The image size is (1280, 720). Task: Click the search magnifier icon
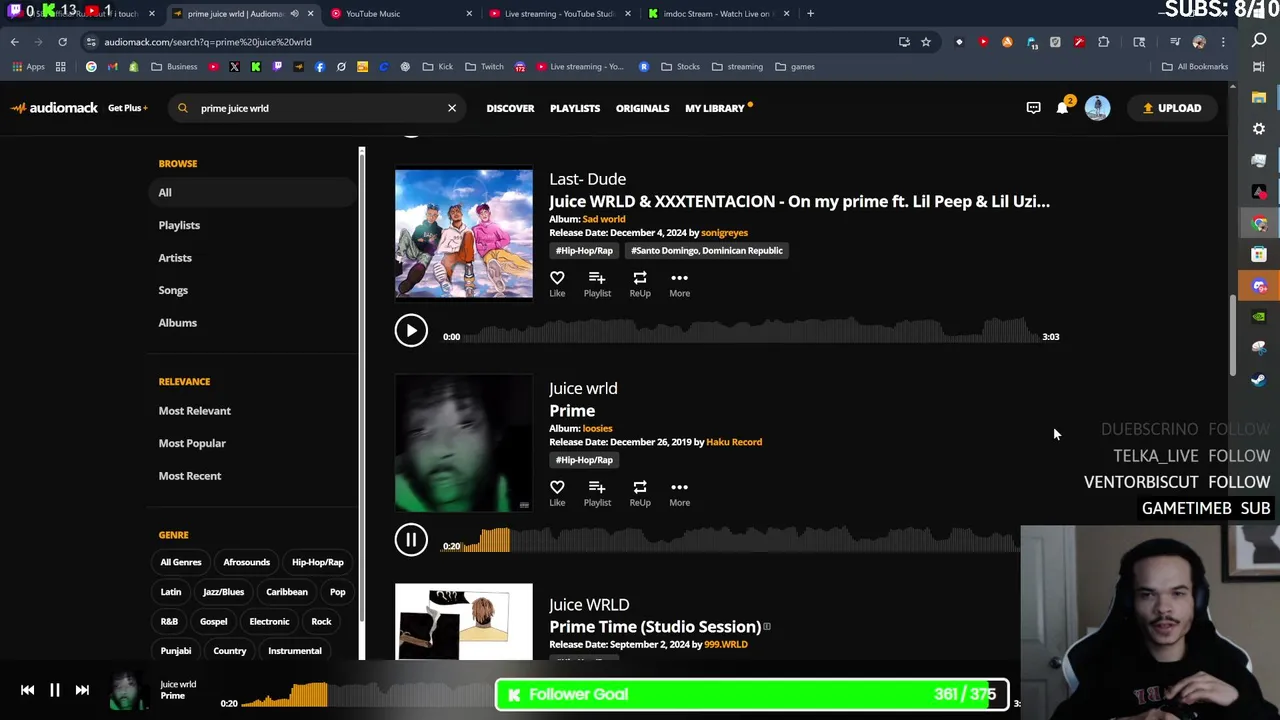[x=183, y=108]
